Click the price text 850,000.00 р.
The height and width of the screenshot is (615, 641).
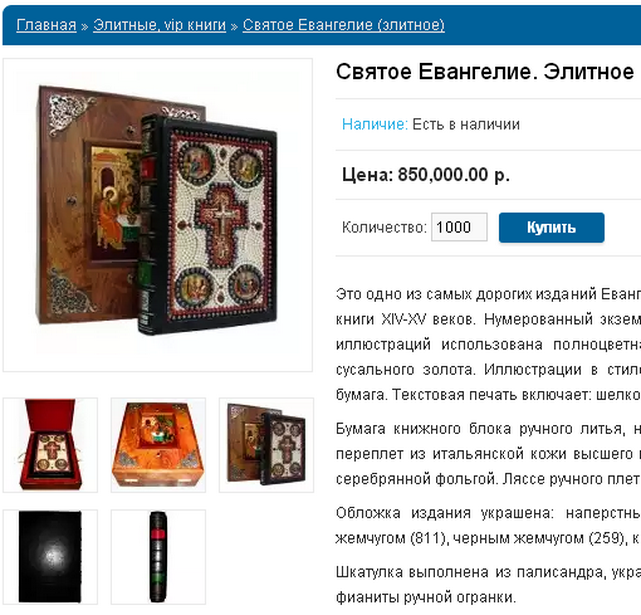tap(454, 175)
